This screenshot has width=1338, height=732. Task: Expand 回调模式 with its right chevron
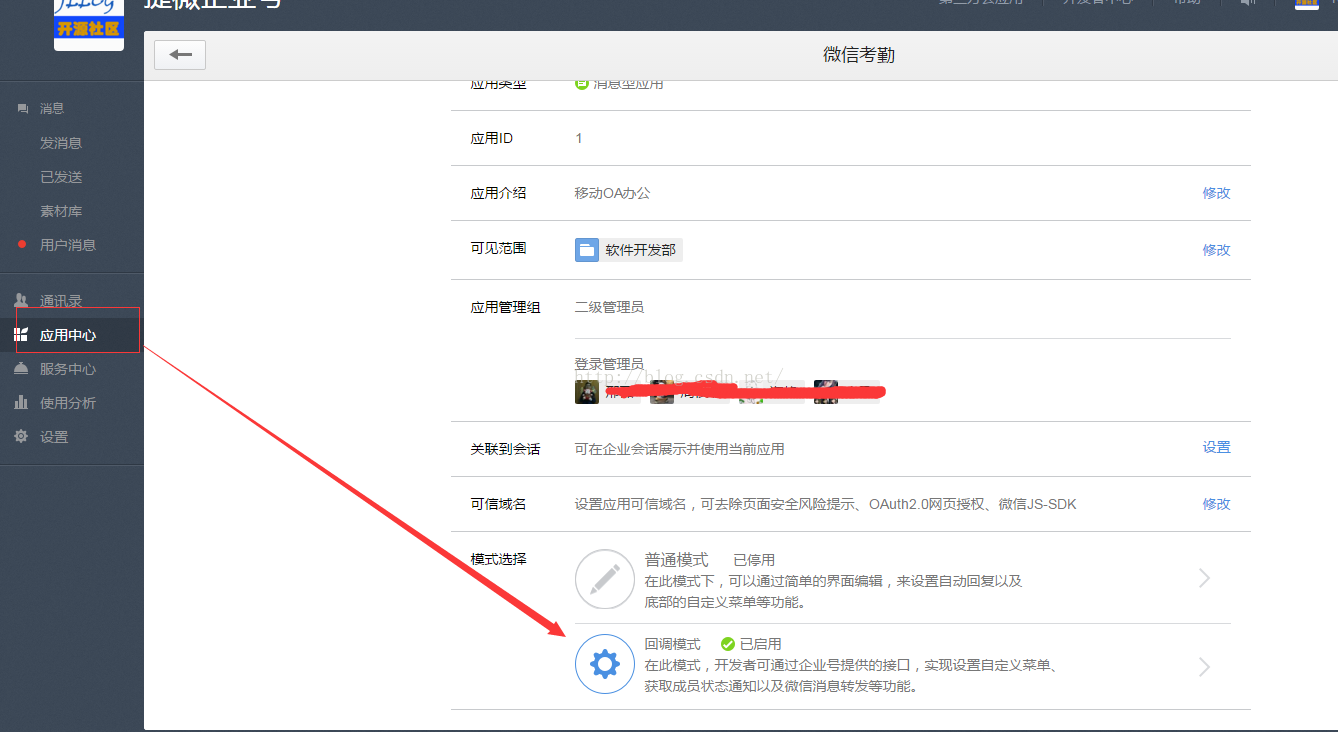tap(1204, 666)
